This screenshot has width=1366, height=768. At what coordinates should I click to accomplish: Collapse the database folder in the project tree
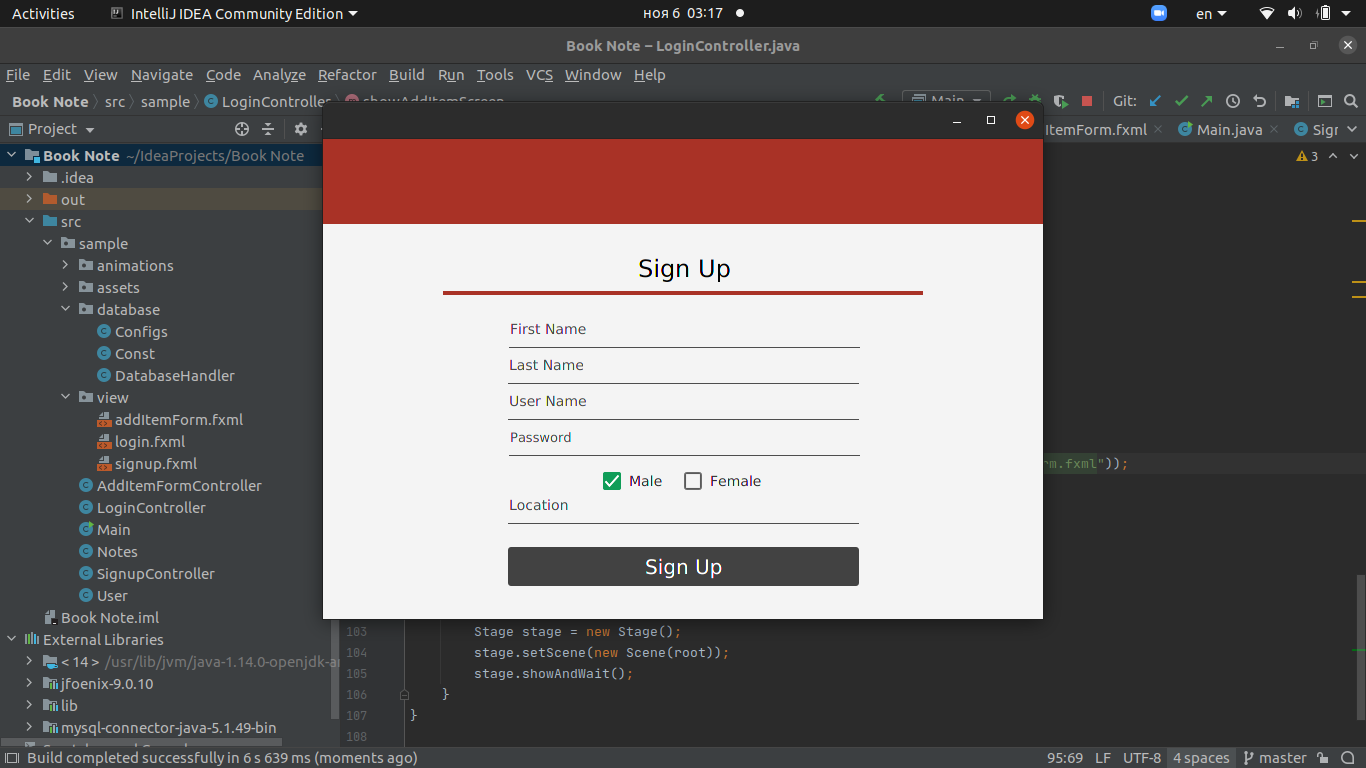[x=66, y=309]
